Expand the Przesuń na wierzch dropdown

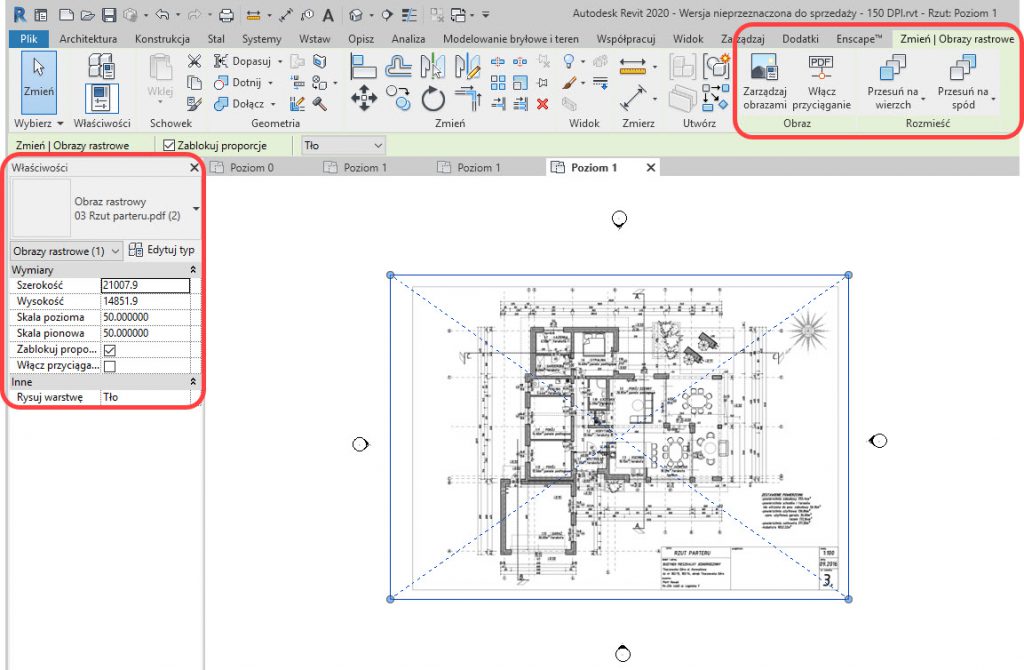pos(922,99)
